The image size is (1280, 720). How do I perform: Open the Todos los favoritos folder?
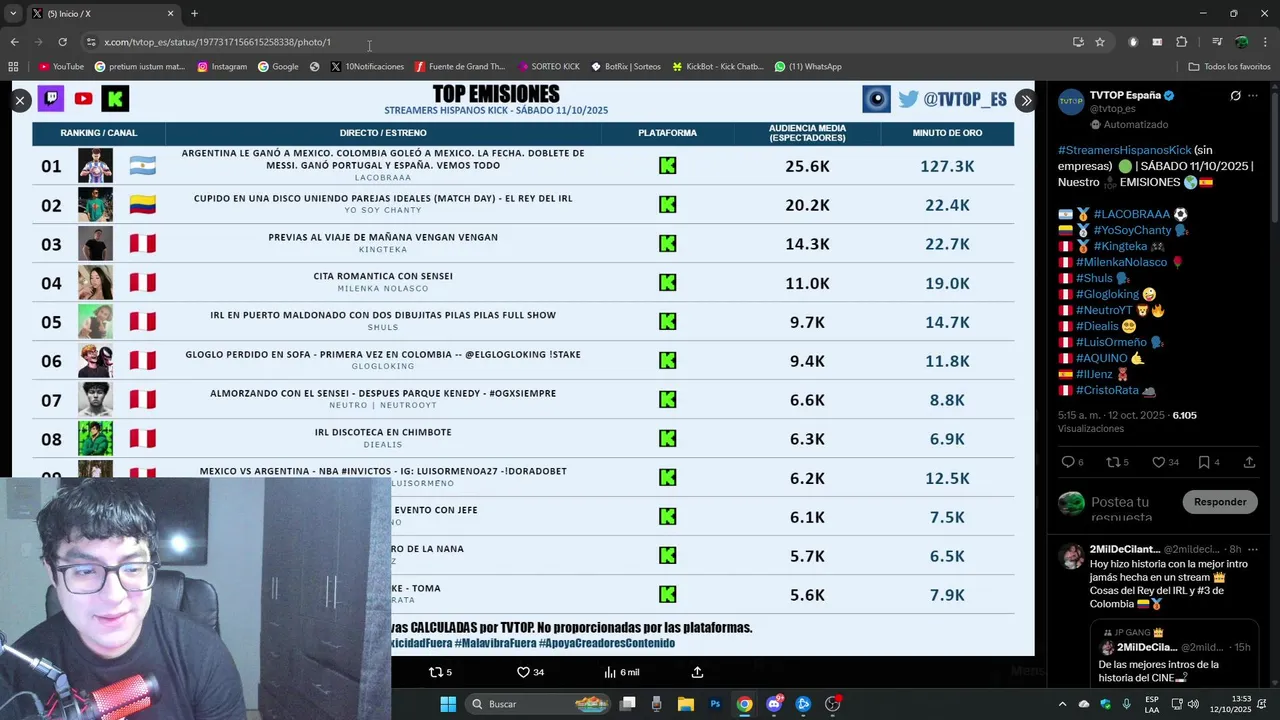[x=1230, y=67]
